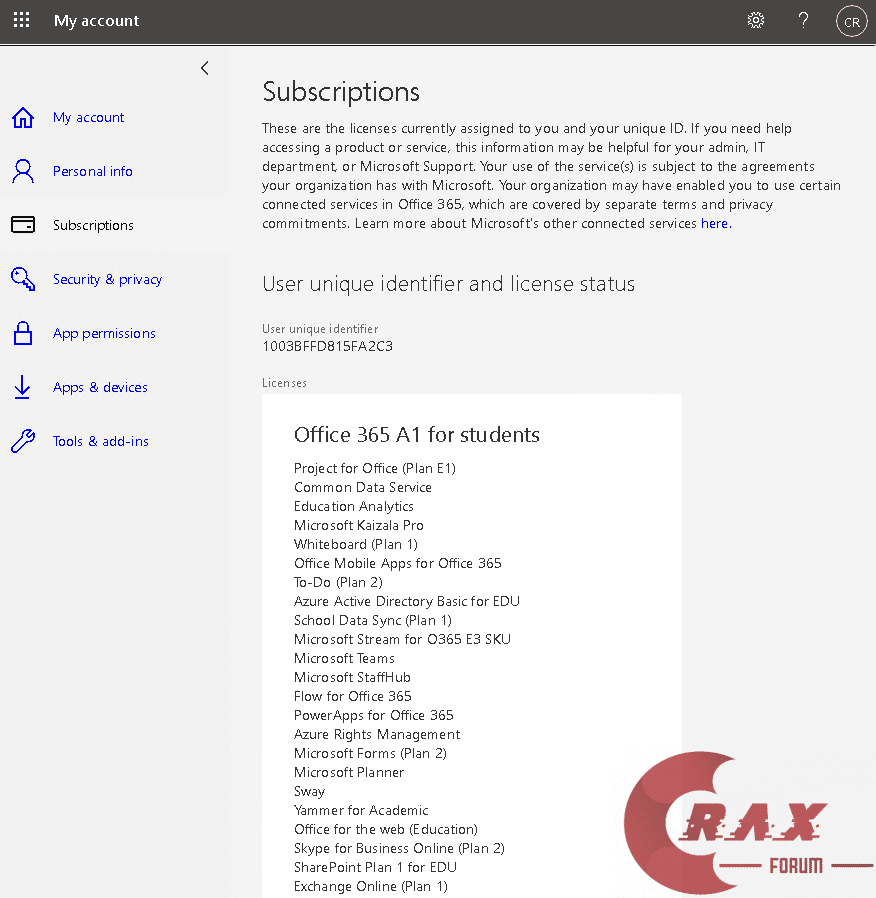Open the Settings gear icon
This screenshot has width=876, height=898.
click(x=755, y=21)
